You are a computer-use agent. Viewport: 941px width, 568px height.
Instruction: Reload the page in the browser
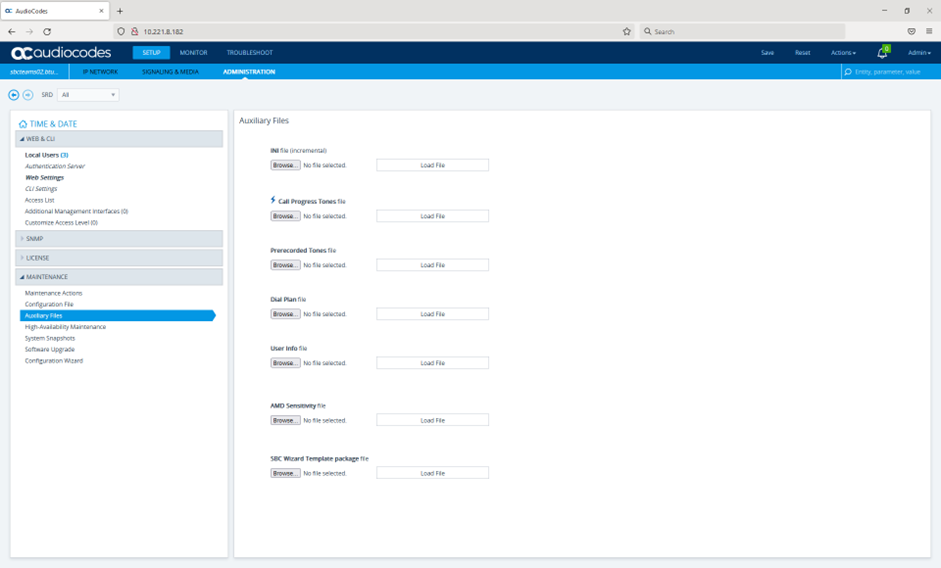[47, 31]
